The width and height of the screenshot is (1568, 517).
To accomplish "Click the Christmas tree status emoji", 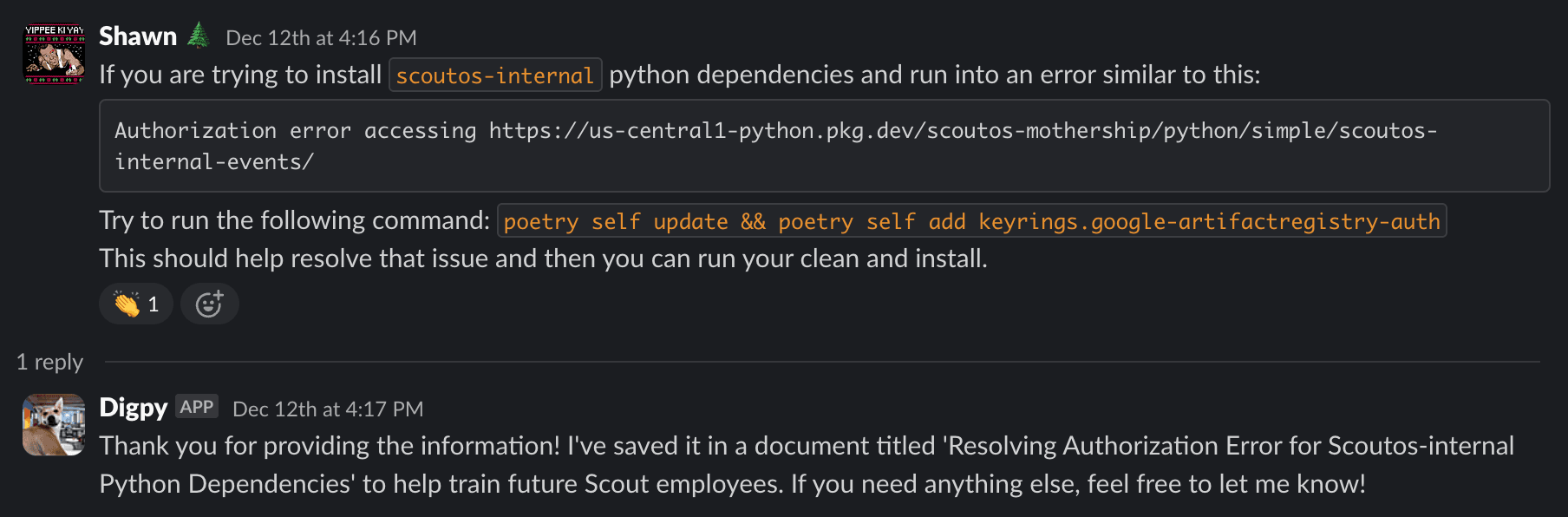I will pos(199,36).
